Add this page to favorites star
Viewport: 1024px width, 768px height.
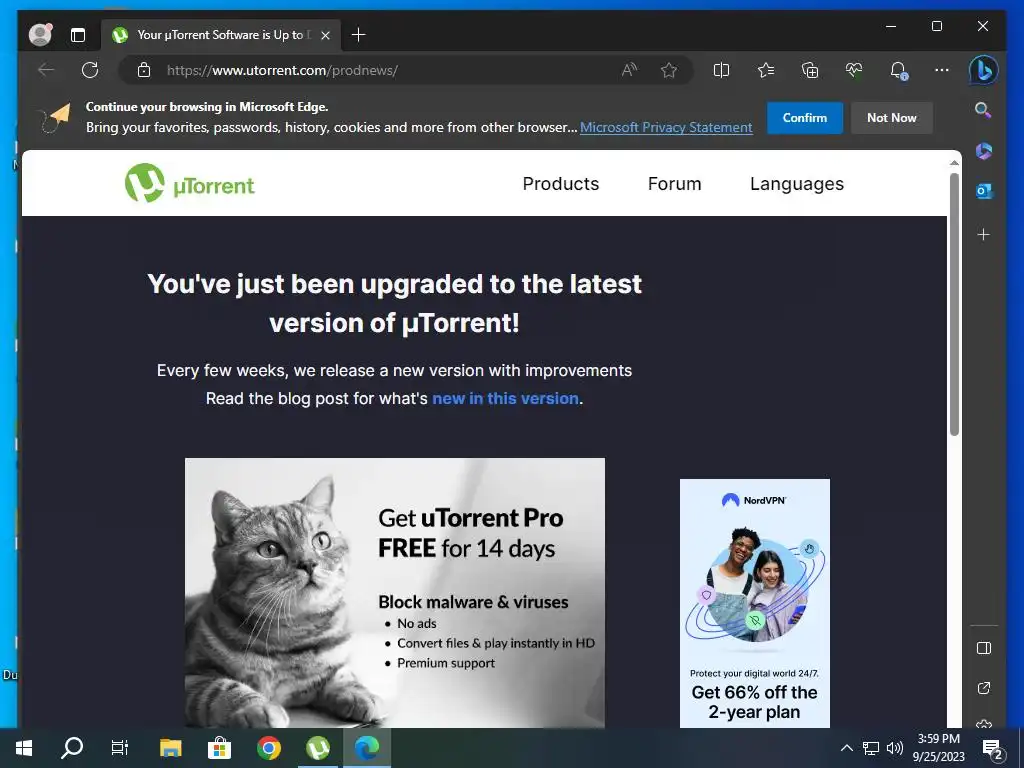click(x=669, y=70)
